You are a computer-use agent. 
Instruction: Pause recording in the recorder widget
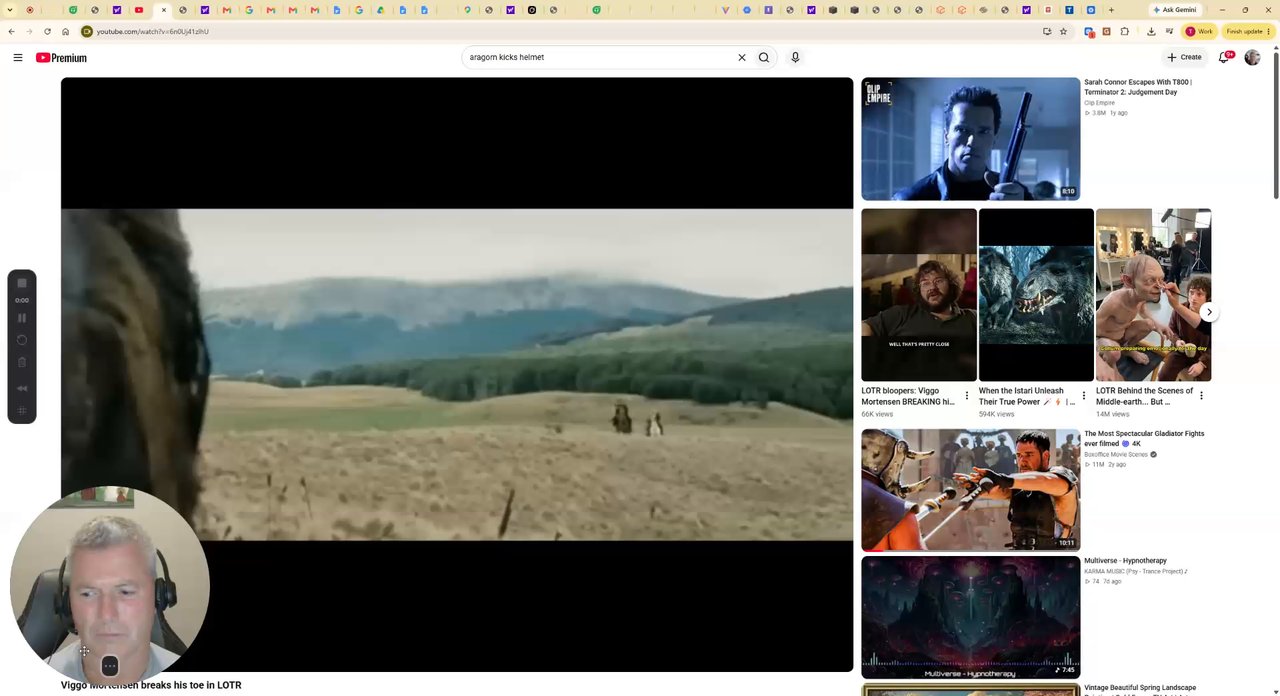[x=22, y=318]
